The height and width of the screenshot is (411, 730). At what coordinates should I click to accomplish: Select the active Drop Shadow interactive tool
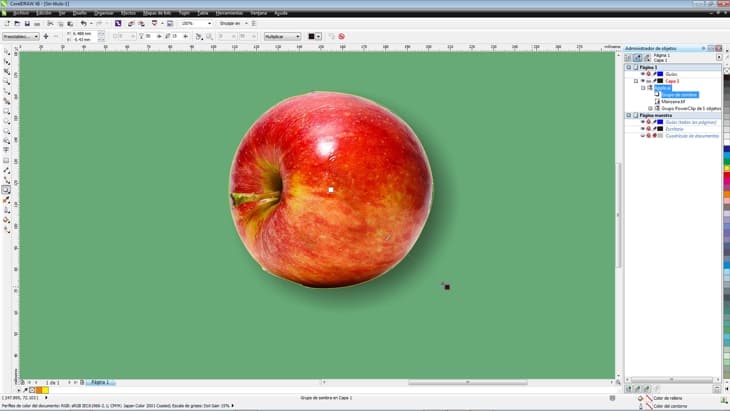(7, 190)
